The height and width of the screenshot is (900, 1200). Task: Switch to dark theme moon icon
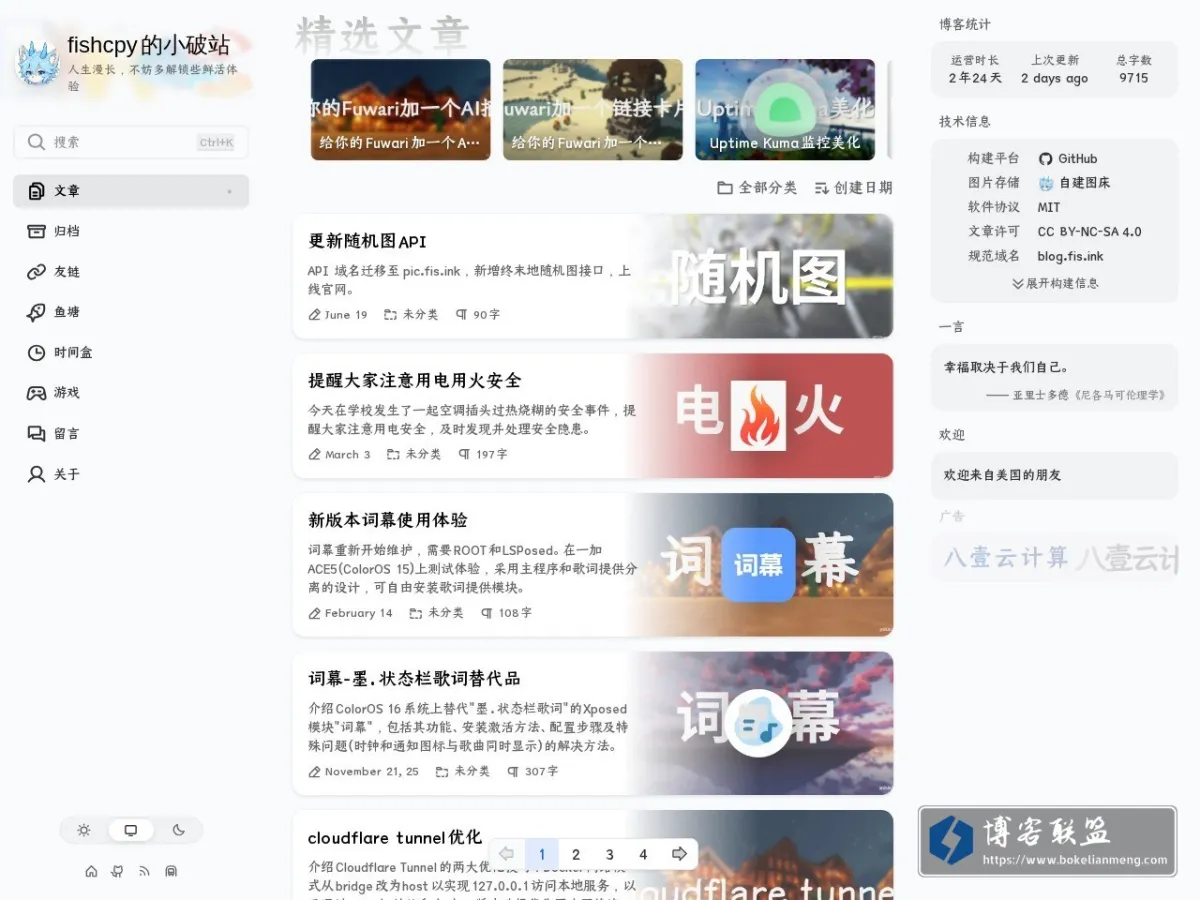tap(179, 830)
